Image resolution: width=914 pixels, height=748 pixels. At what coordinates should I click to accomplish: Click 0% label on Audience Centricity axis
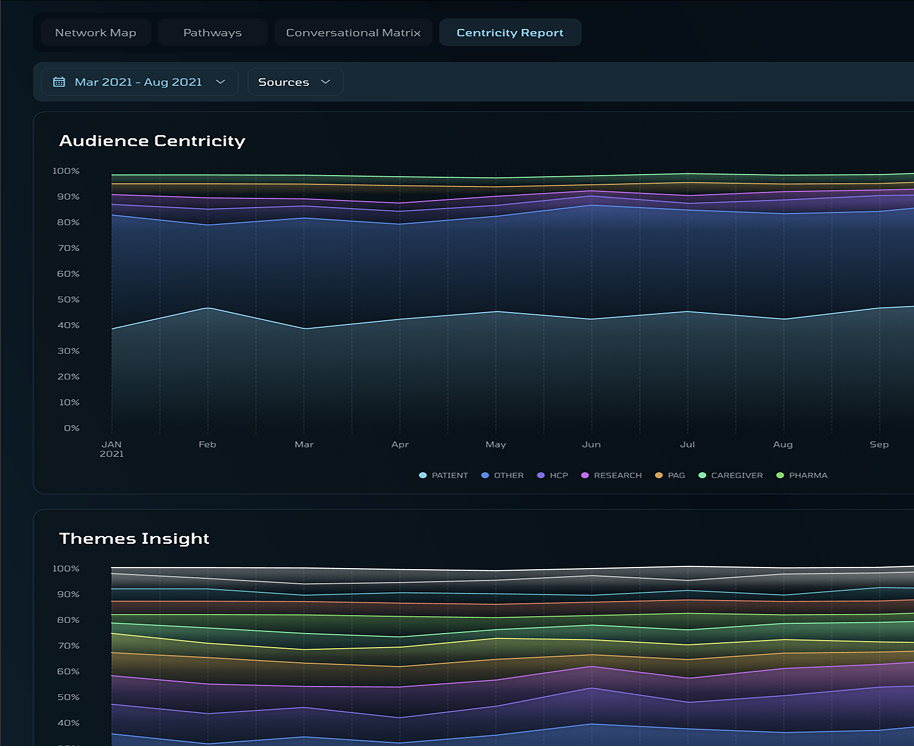[72, 429]
